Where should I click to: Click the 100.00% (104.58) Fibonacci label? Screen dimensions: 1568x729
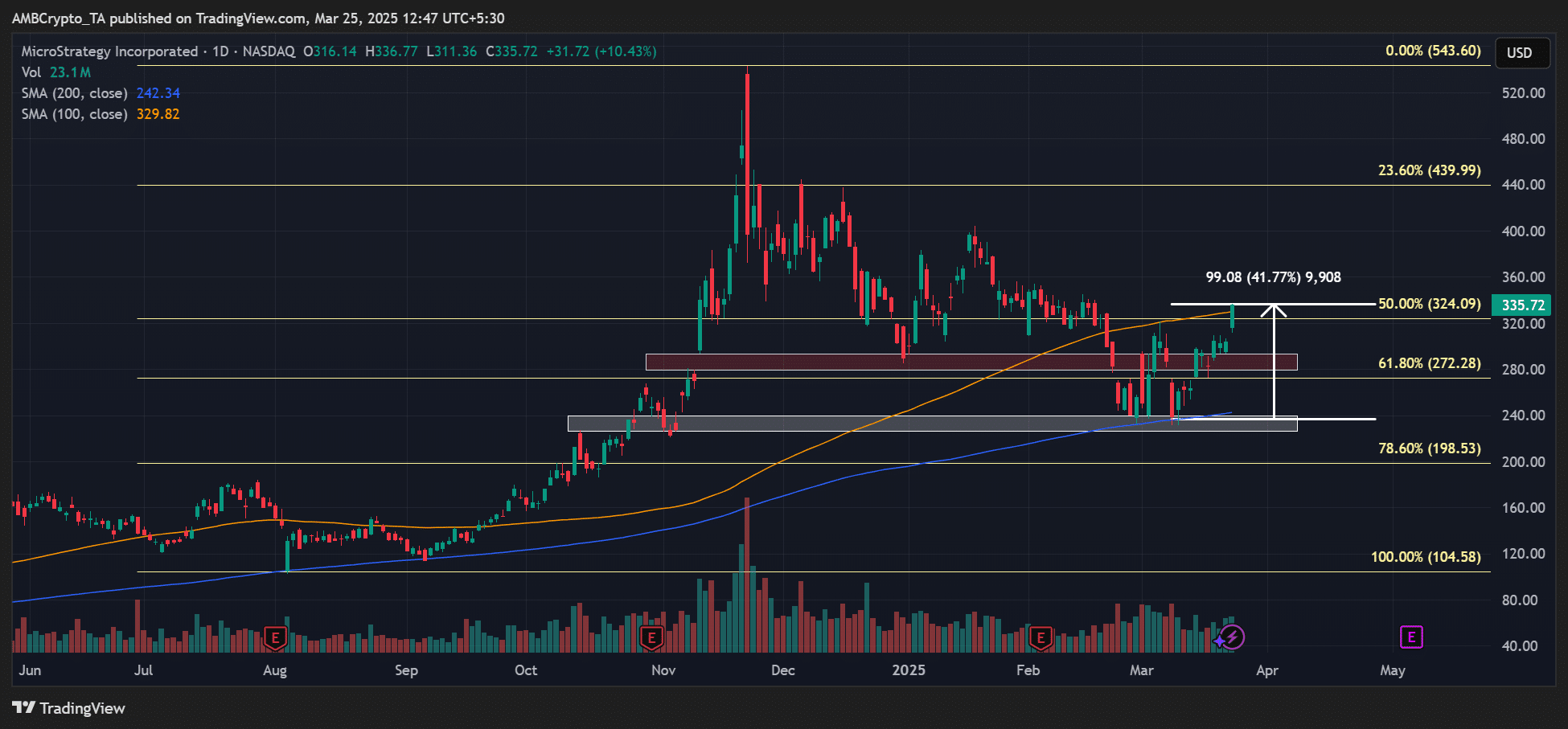click(x=1426, y=557)
